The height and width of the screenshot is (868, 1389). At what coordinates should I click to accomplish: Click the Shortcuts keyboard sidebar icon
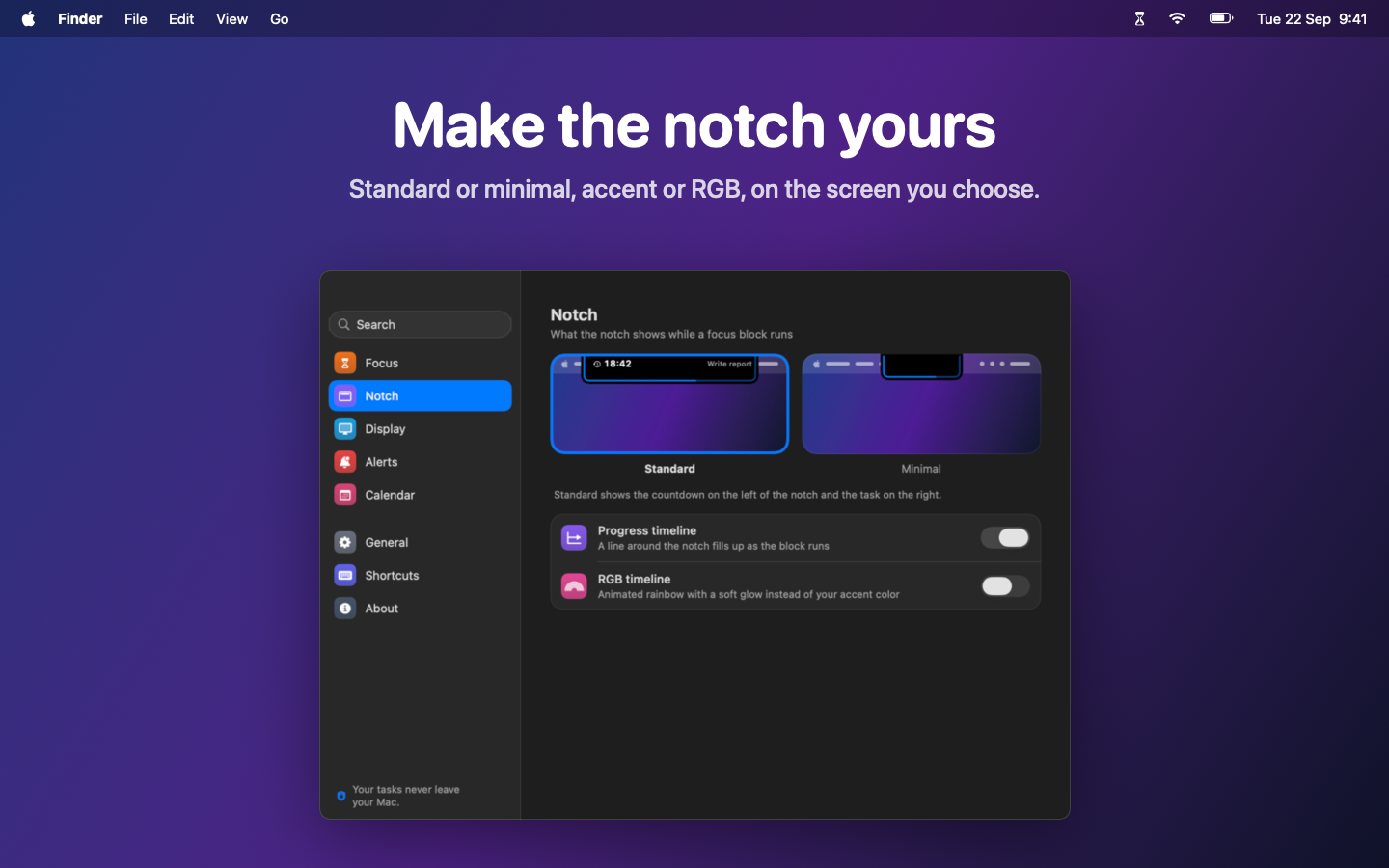point(345,575)
